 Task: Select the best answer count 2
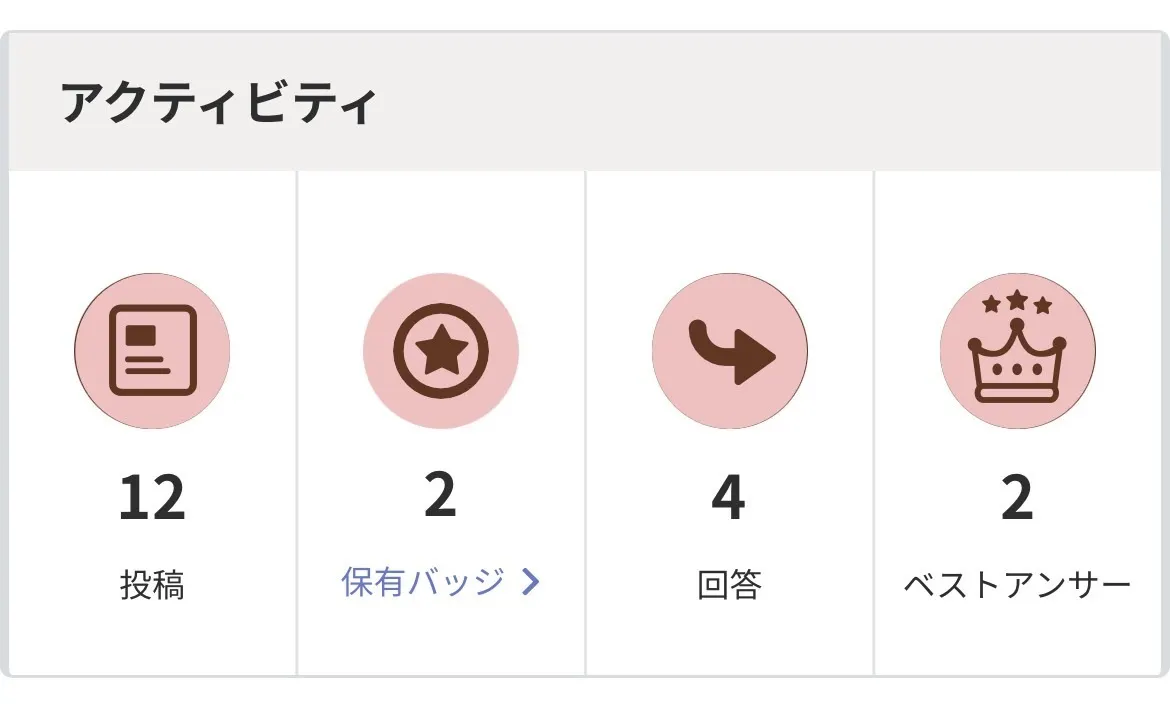click(1017, 497)
